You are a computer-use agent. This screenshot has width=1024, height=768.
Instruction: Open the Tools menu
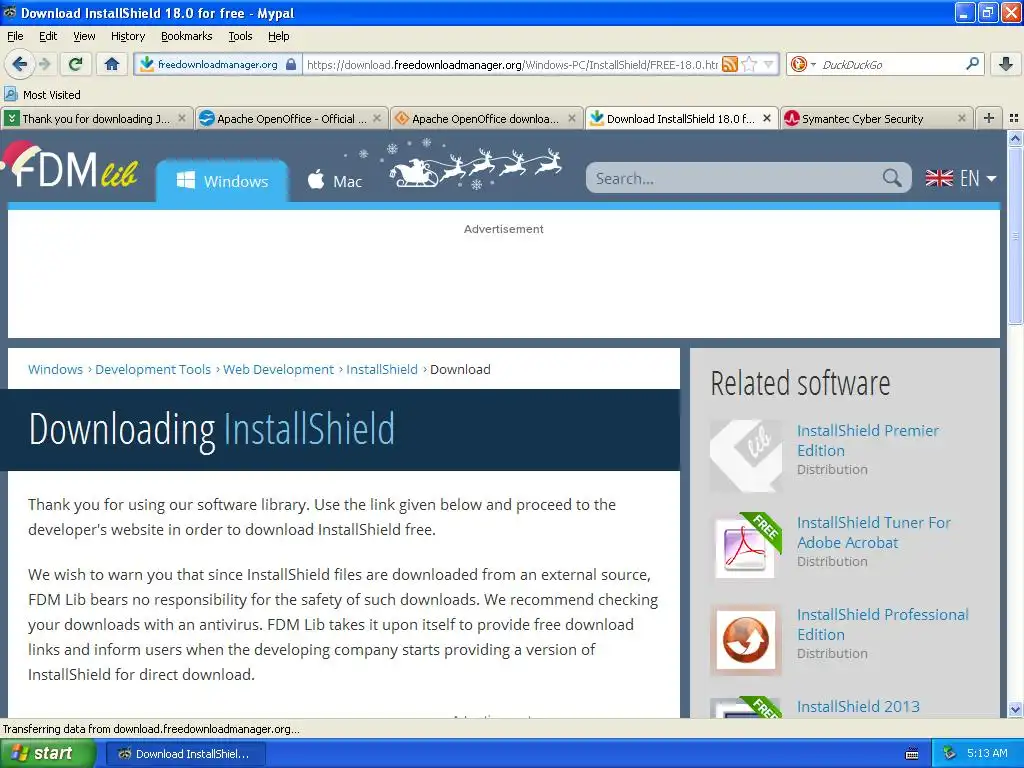[240, 36]
